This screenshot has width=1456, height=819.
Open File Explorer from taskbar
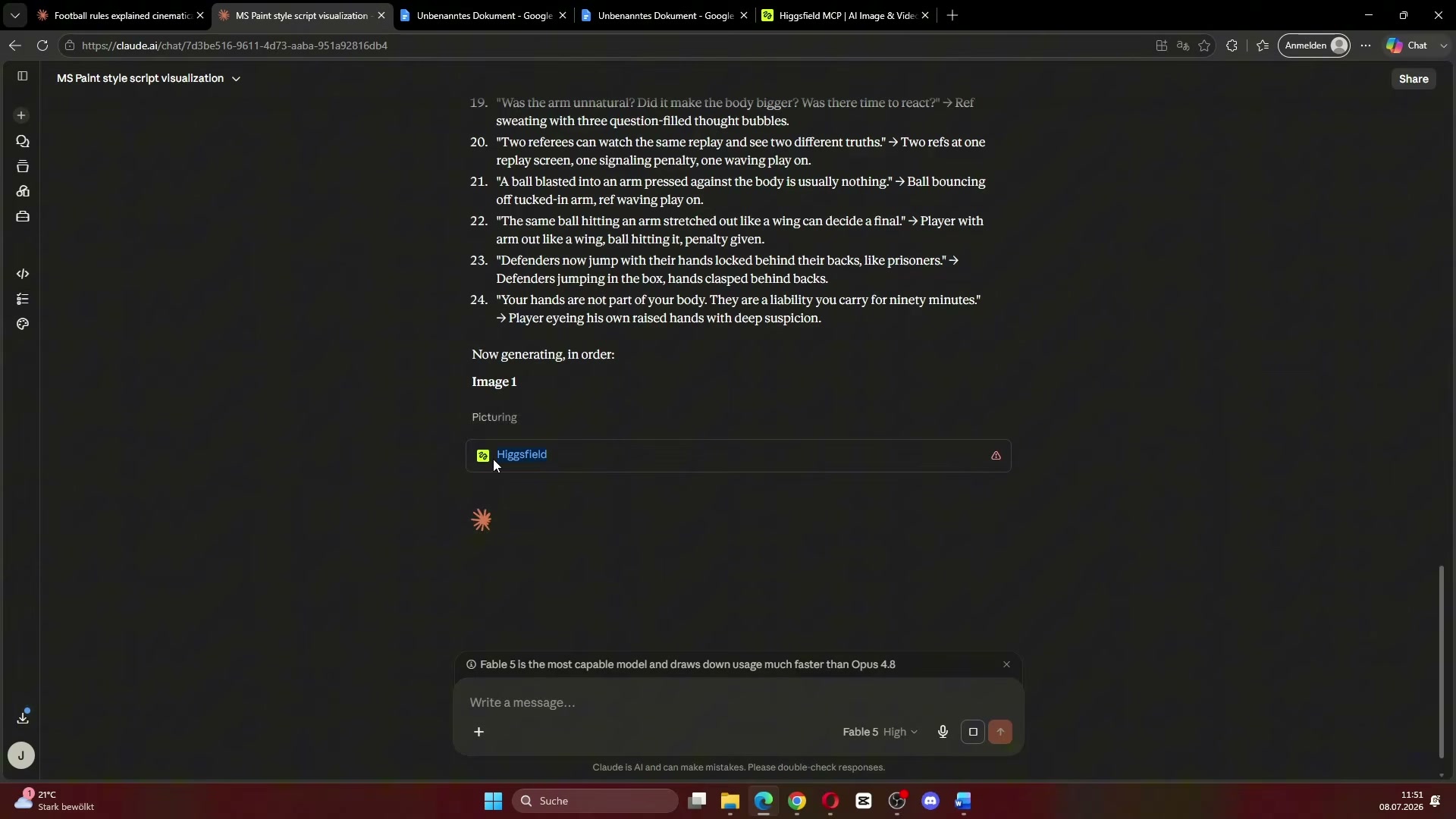pyautogui.click(x=730, y=801)
